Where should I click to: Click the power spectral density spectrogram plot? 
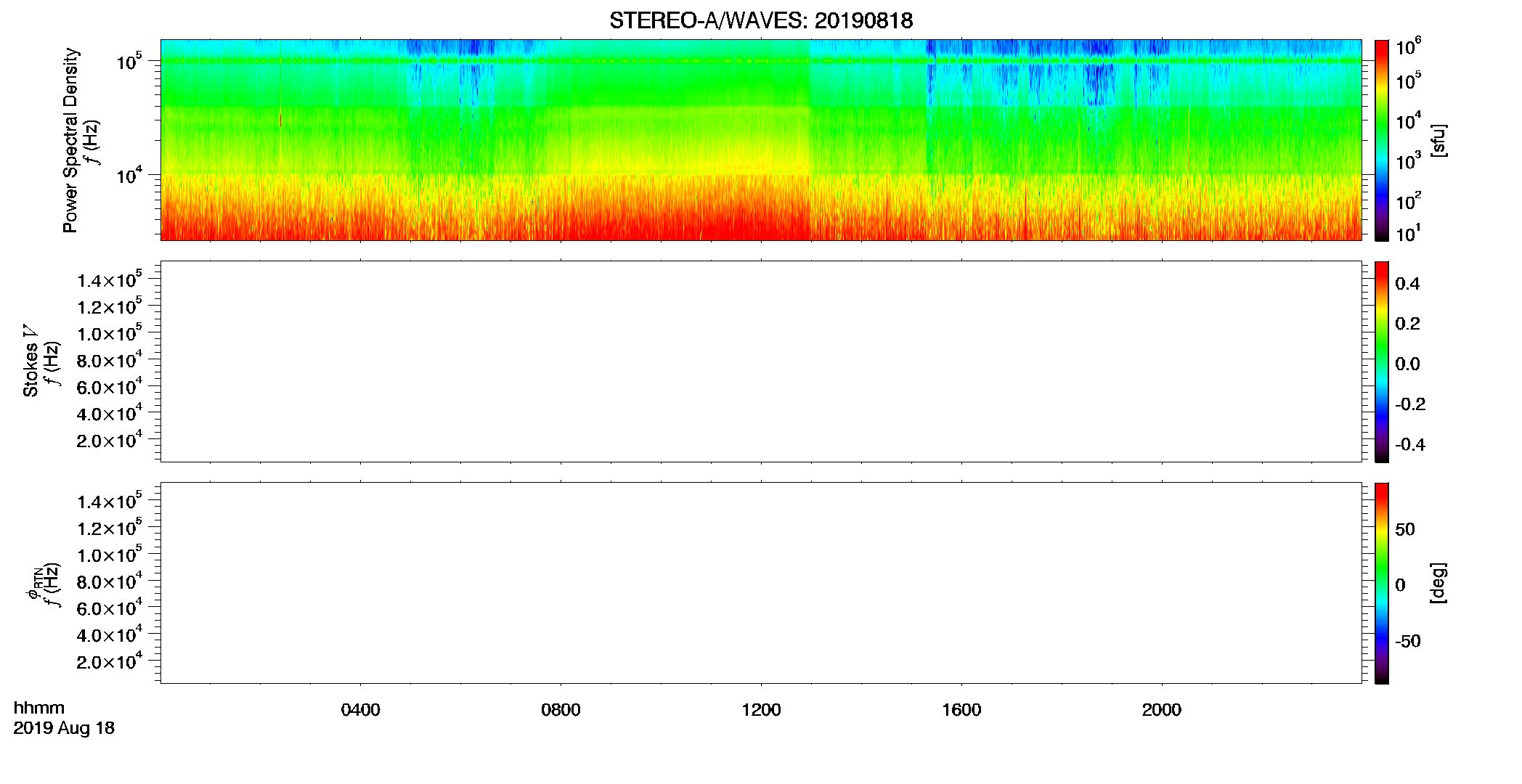[761, 139]
